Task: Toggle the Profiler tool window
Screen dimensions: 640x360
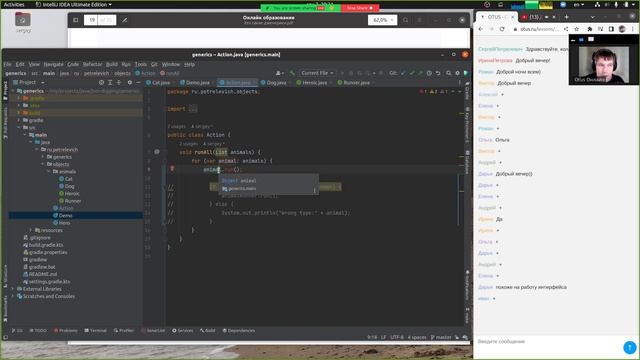Action: 124,330
